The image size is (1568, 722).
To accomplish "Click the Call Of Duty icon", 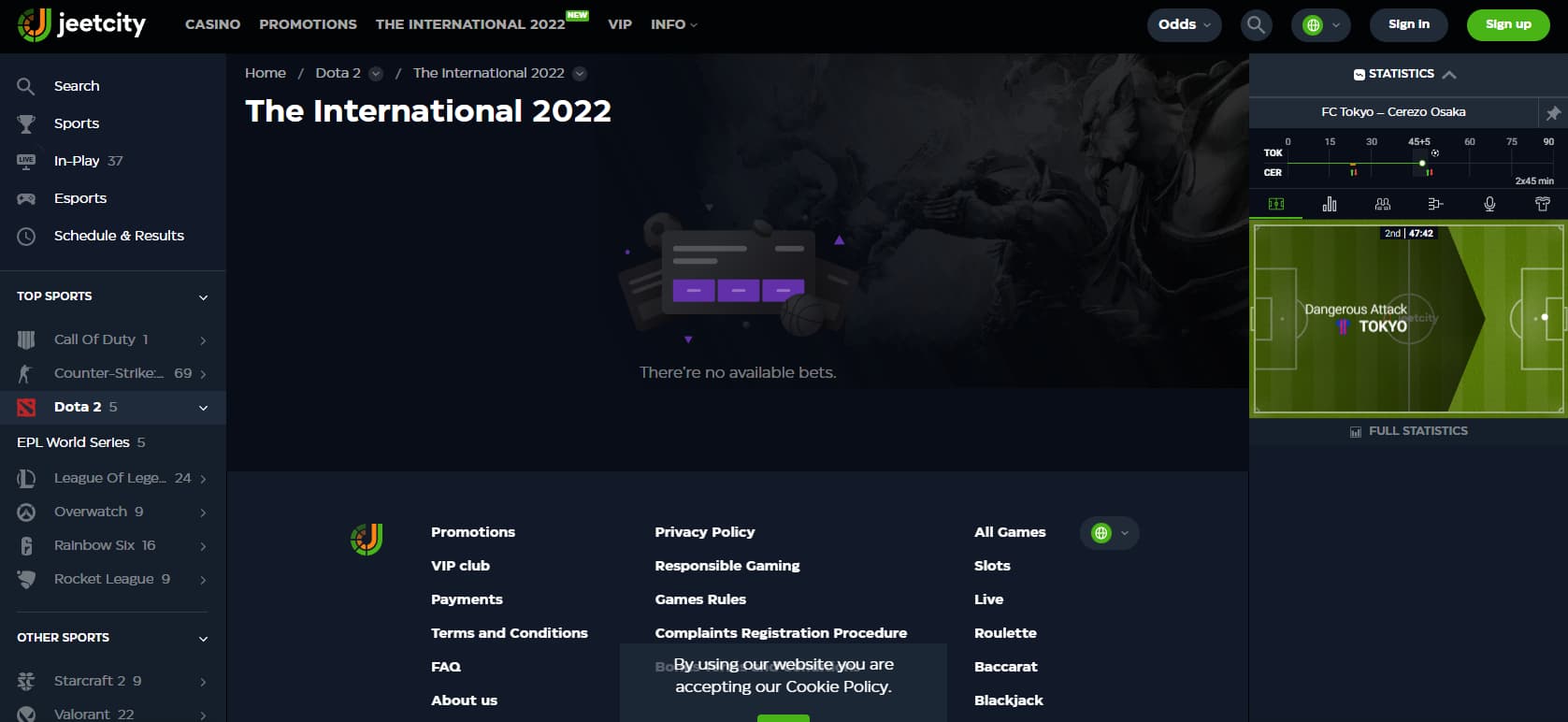I will 26,339.
